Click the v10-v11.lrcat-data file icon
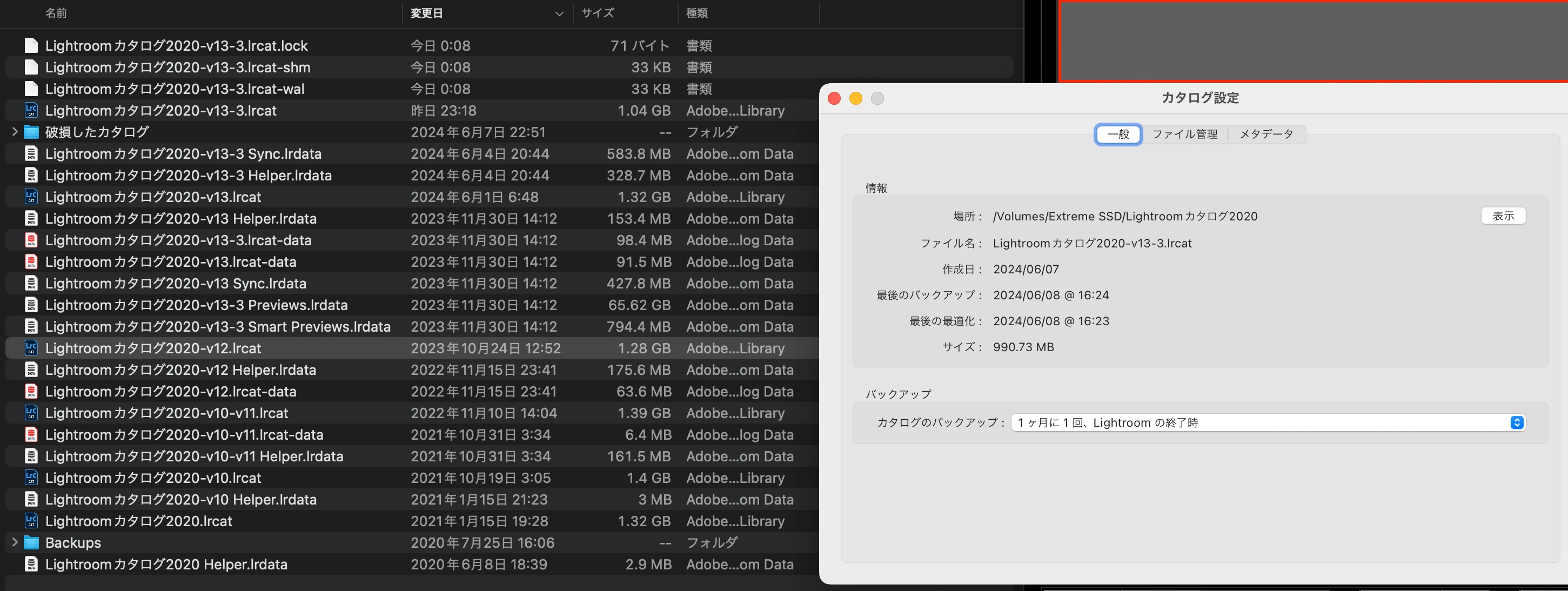Viewport: 1568px width, 591px height. [x=31, y=434]
